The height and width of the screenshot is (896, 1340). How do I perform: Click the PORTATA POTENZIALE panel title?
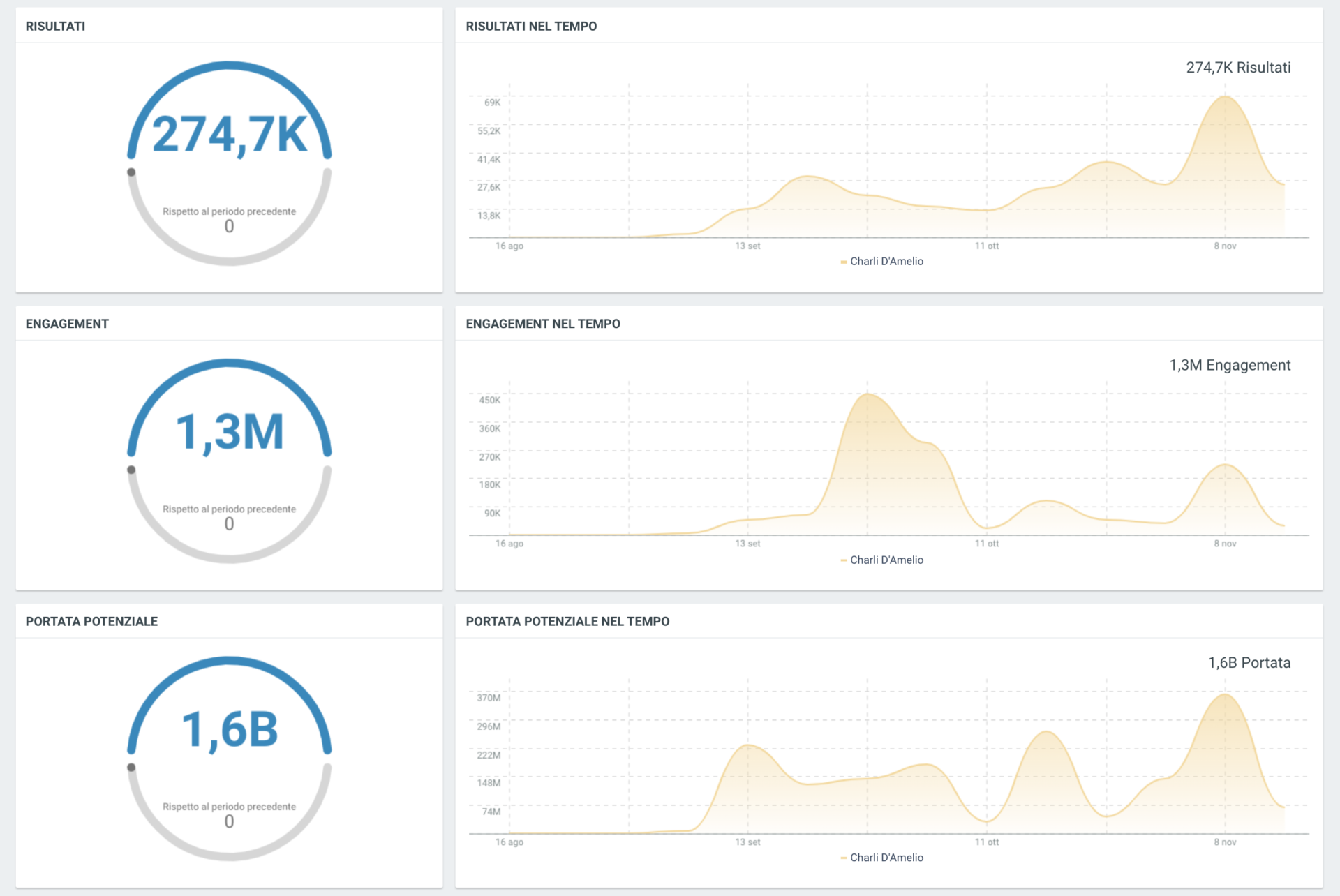coord(91,622)
